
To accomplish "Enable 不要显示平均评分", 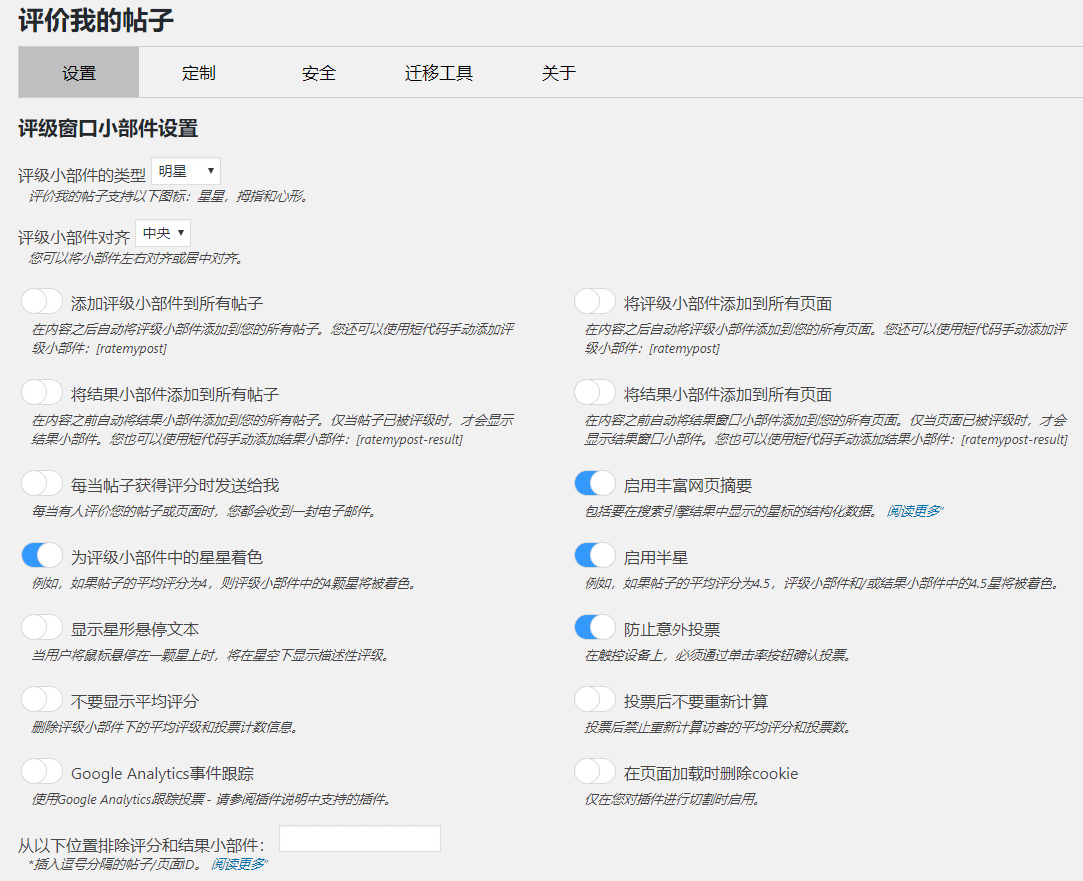I will click(x=40, y=698).
